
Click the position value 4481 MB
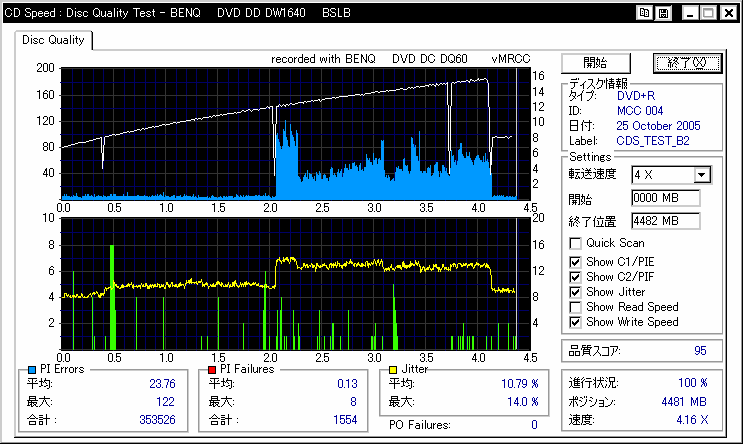pos(684,402)
